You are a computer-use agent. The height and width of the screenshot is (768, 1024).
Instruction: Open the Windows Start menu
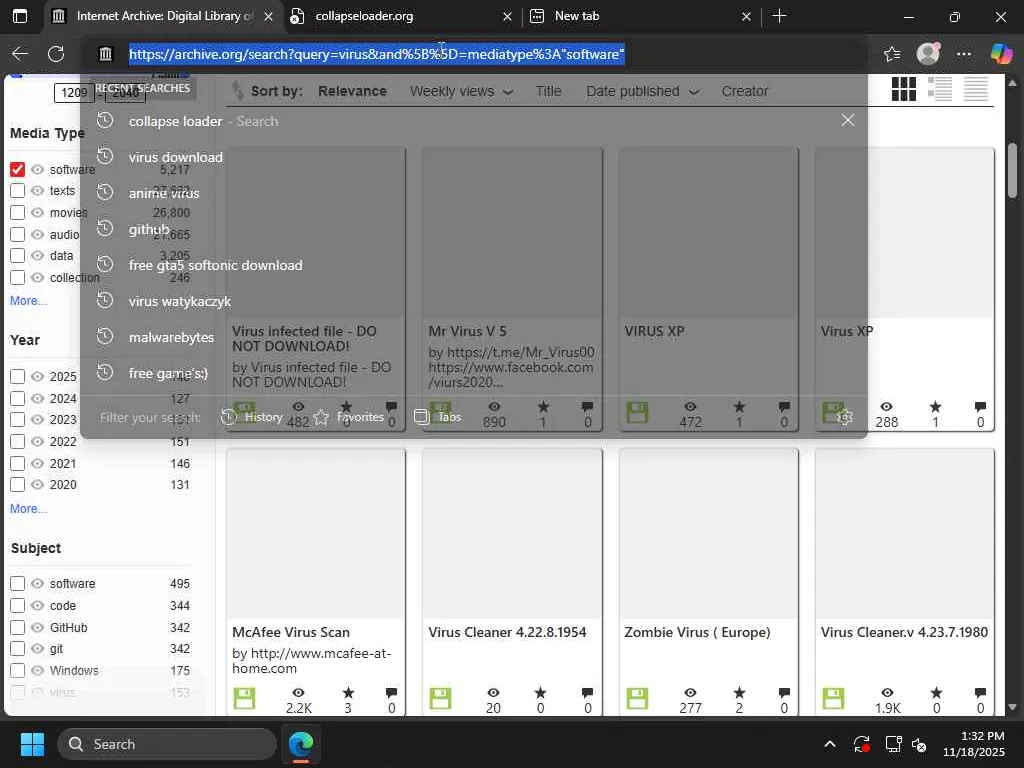tap(32, 744)
